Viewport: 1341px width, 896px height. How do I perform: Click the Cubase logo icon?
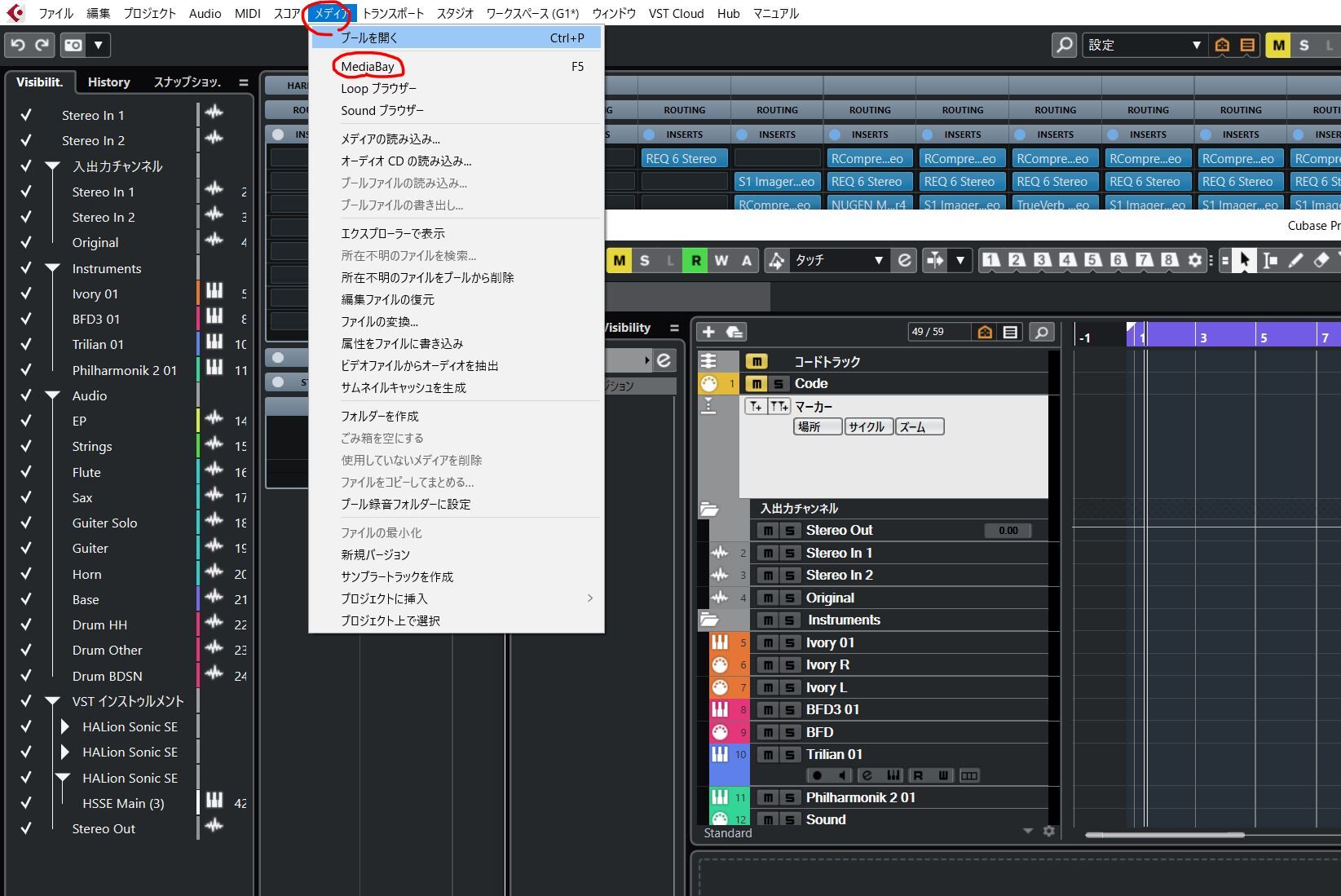point(15,12)
